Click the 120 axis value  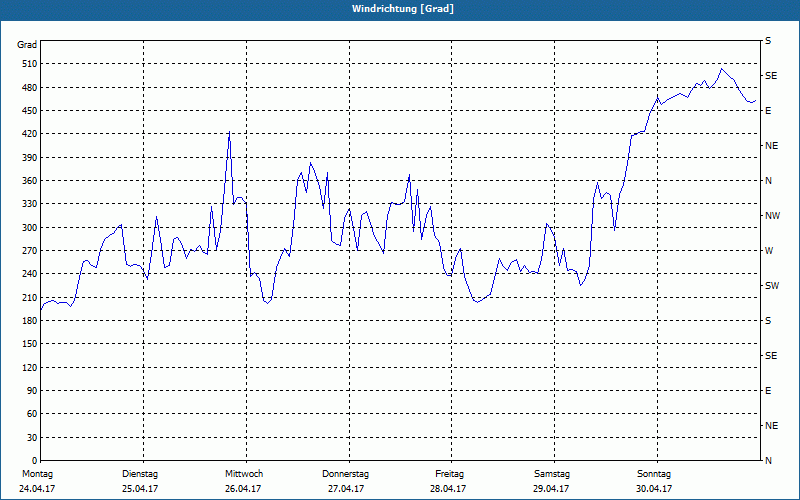point(29,367)
